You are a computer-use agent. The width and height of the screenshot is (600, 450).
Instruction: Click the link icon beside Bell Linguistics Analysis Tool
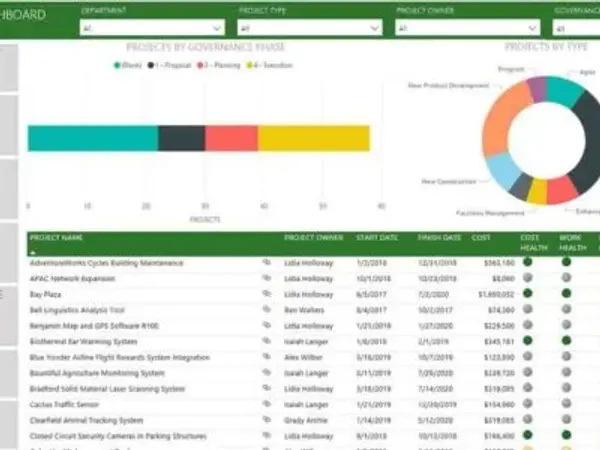pyautogui.click(x=267, y=310)
